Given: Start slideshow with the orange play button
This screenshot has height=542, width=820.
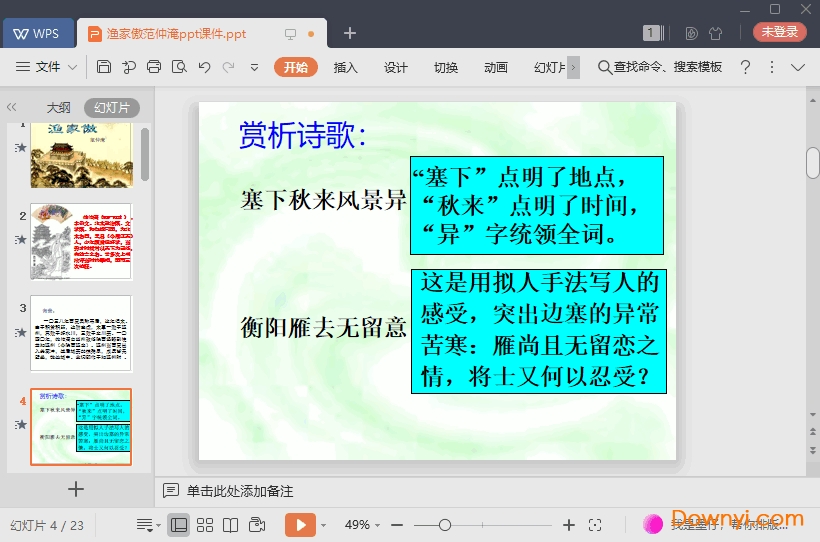Looking at the screenshot, I should (x=300, y=525).
